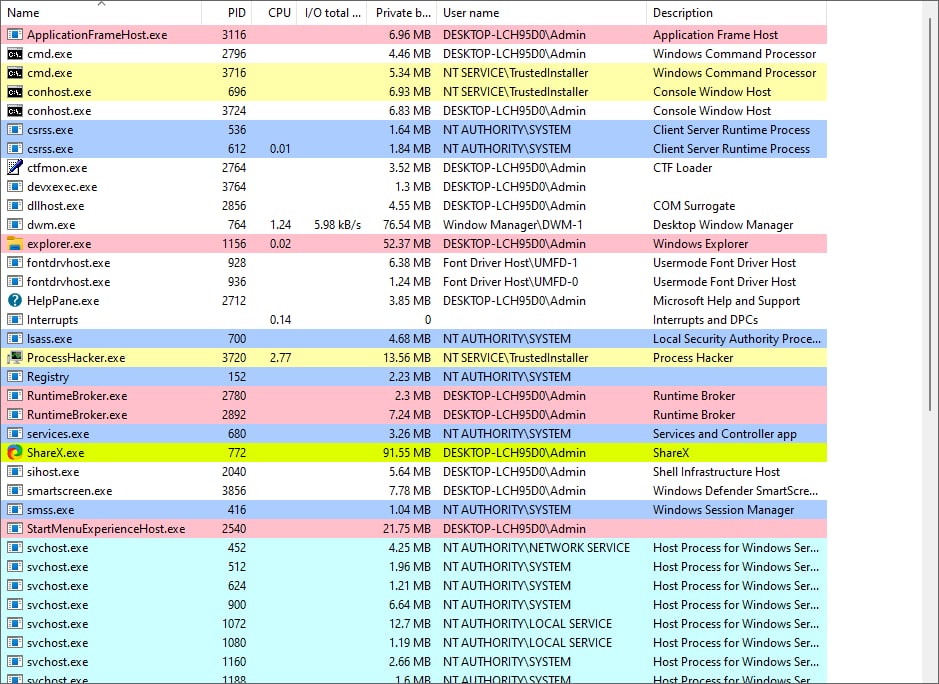Image resolution: width=939 pixels, height=684 pixels.
Task: Select the Interrupts row name
Action: (x=52, y=320)
